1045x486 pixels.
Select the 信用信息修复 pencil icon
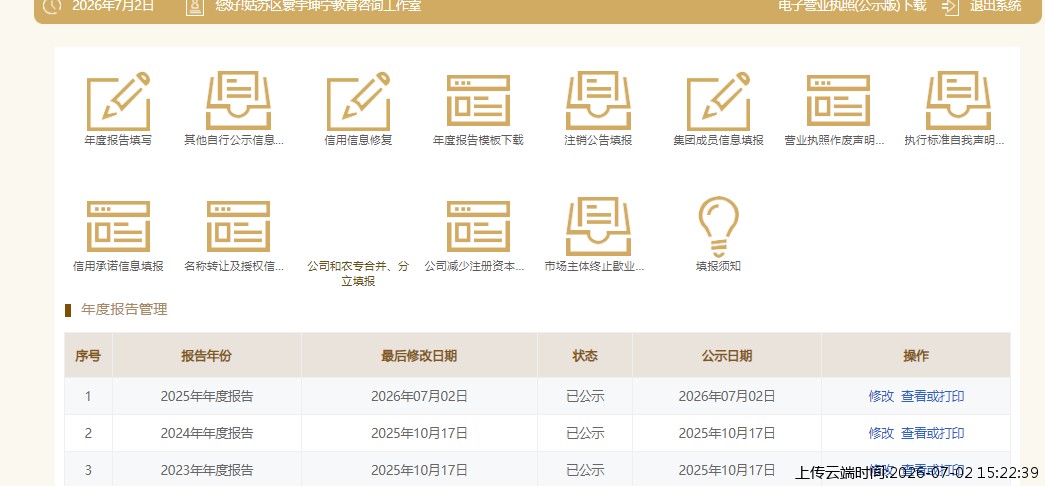point(359,101)
